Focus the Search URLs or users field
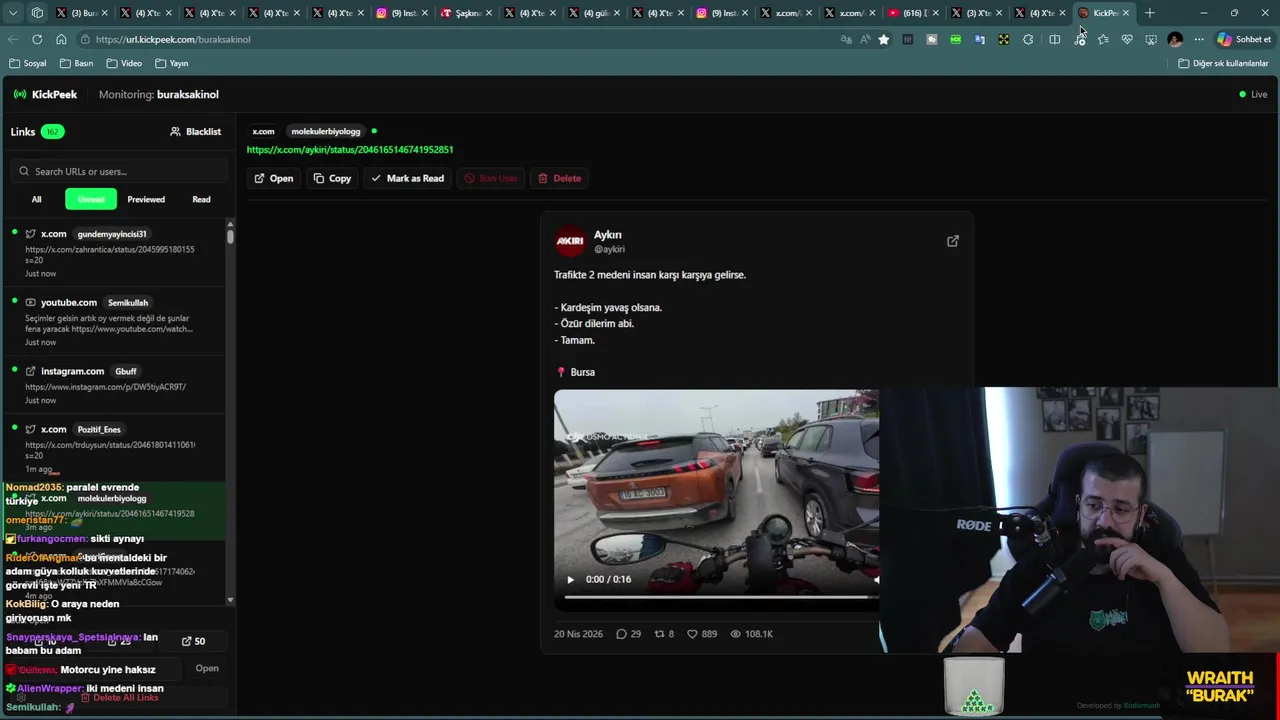The height and width of the screenshot is (720, 1280). (120, 171)
